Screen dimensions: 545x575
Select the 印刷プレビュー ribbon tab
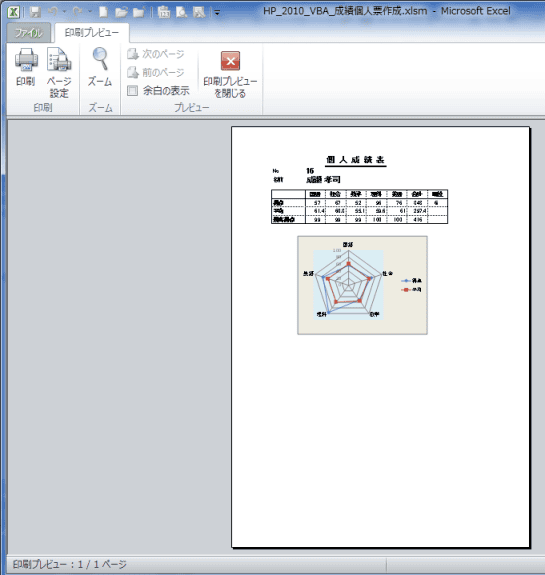(92, 33)
